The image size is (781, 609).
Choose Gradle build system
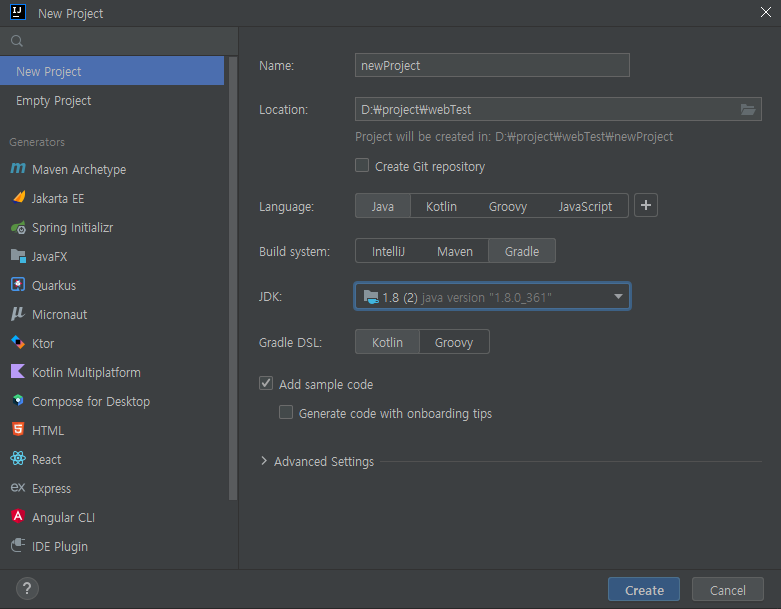tap(522, 251)
